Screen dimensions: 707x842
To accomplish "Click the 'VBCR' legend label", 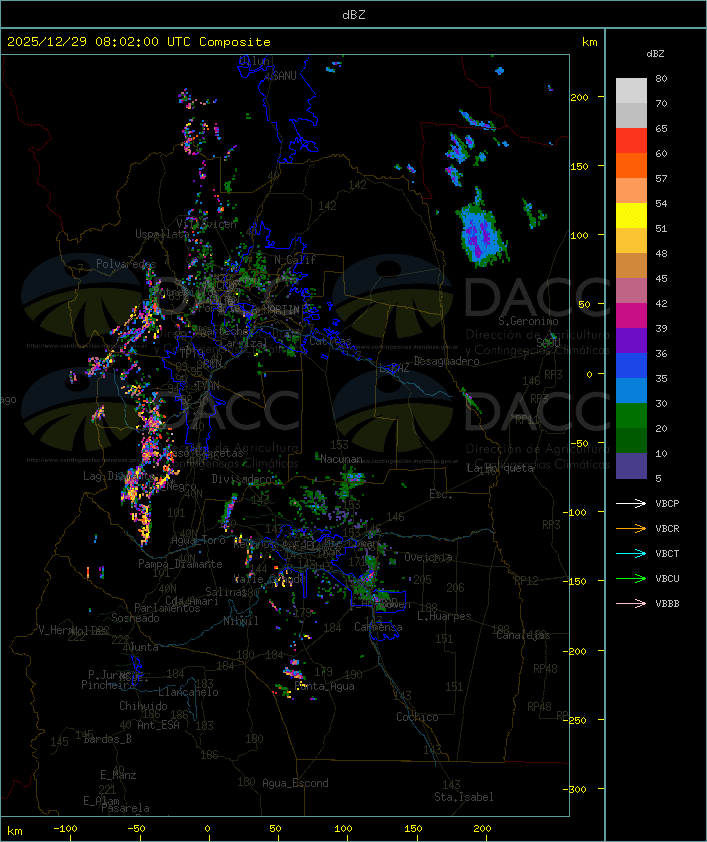I will (667, 528).
